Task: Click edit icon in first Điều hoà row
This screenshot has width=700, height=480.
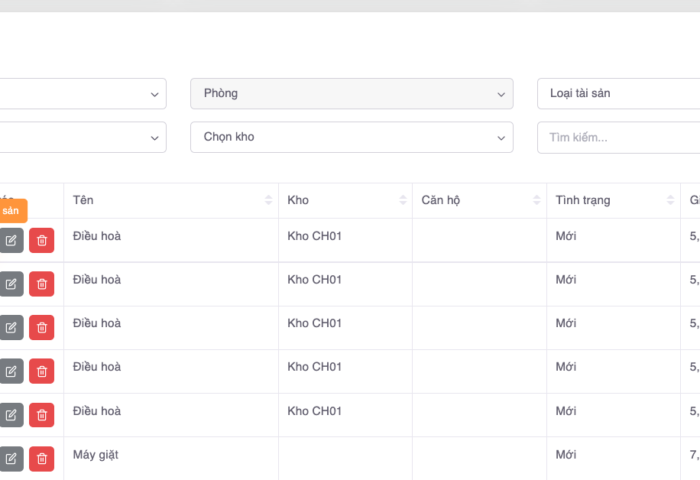Action: click(11, 240)
